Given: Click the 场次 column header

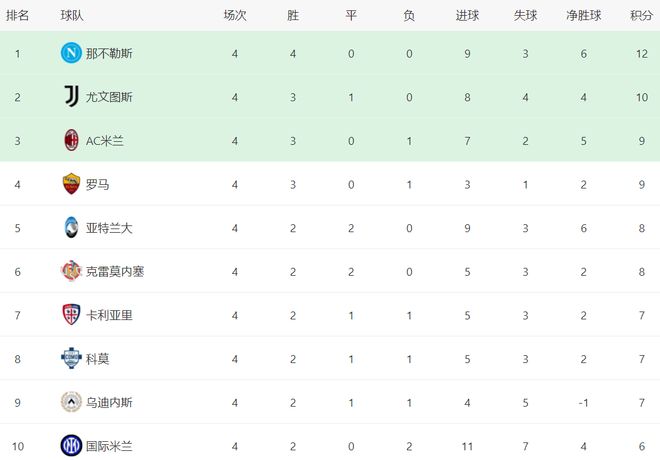Looking at the screenshot, I should click(234, 15).
